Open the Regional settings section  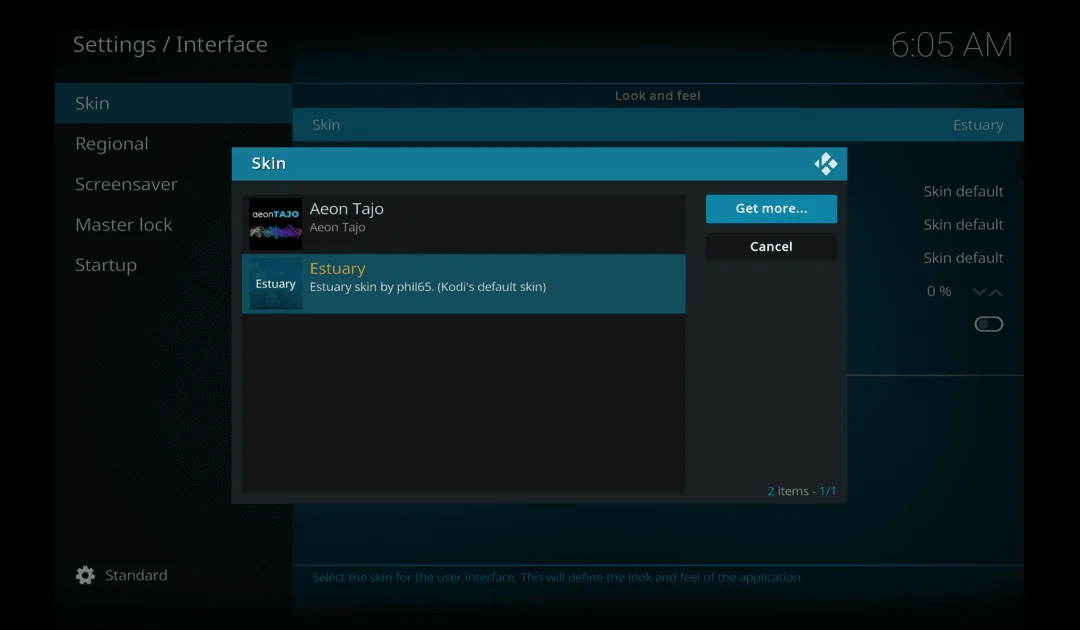(x=112, y=143)
